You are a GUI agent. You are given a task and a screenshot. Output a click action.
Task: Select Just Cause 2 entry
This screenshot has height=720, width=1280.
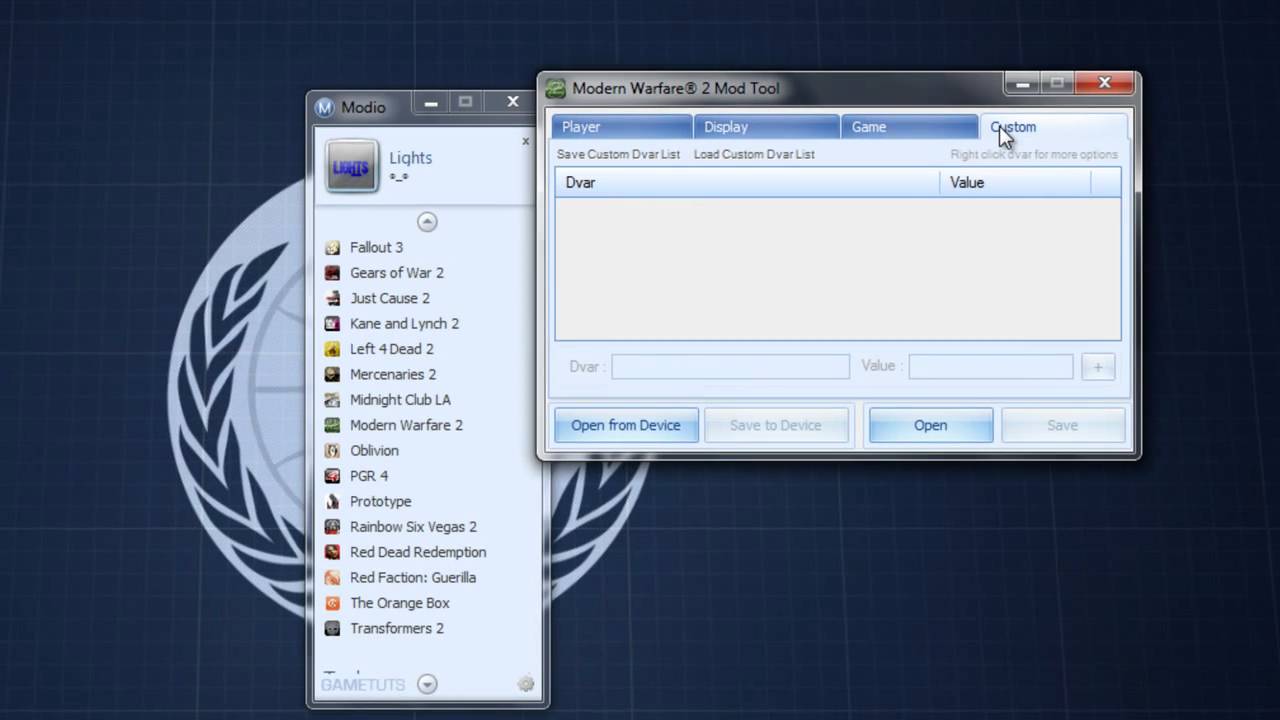389,298
